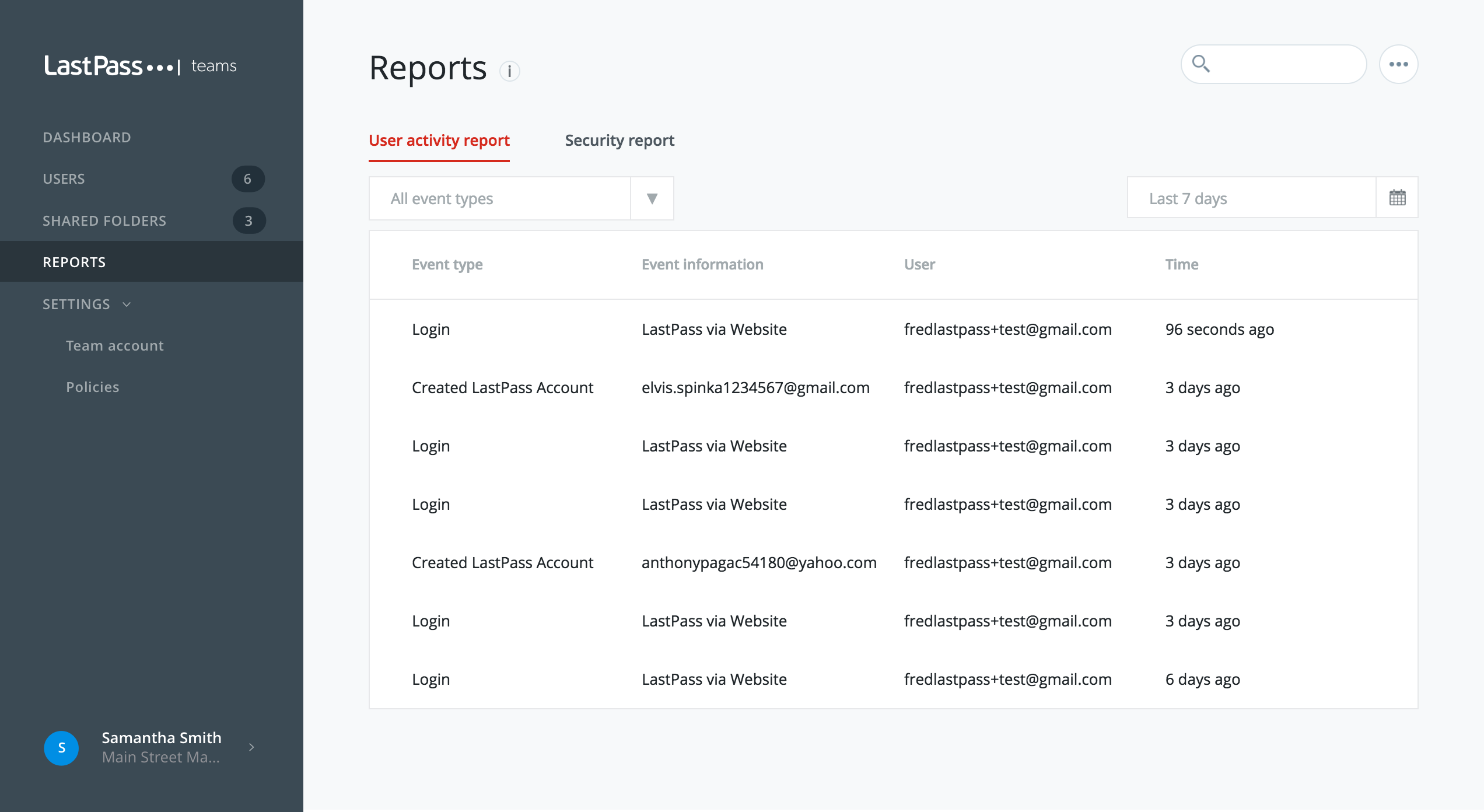
Task: Click the search magnifier icon
Action: pos(1200,64)
